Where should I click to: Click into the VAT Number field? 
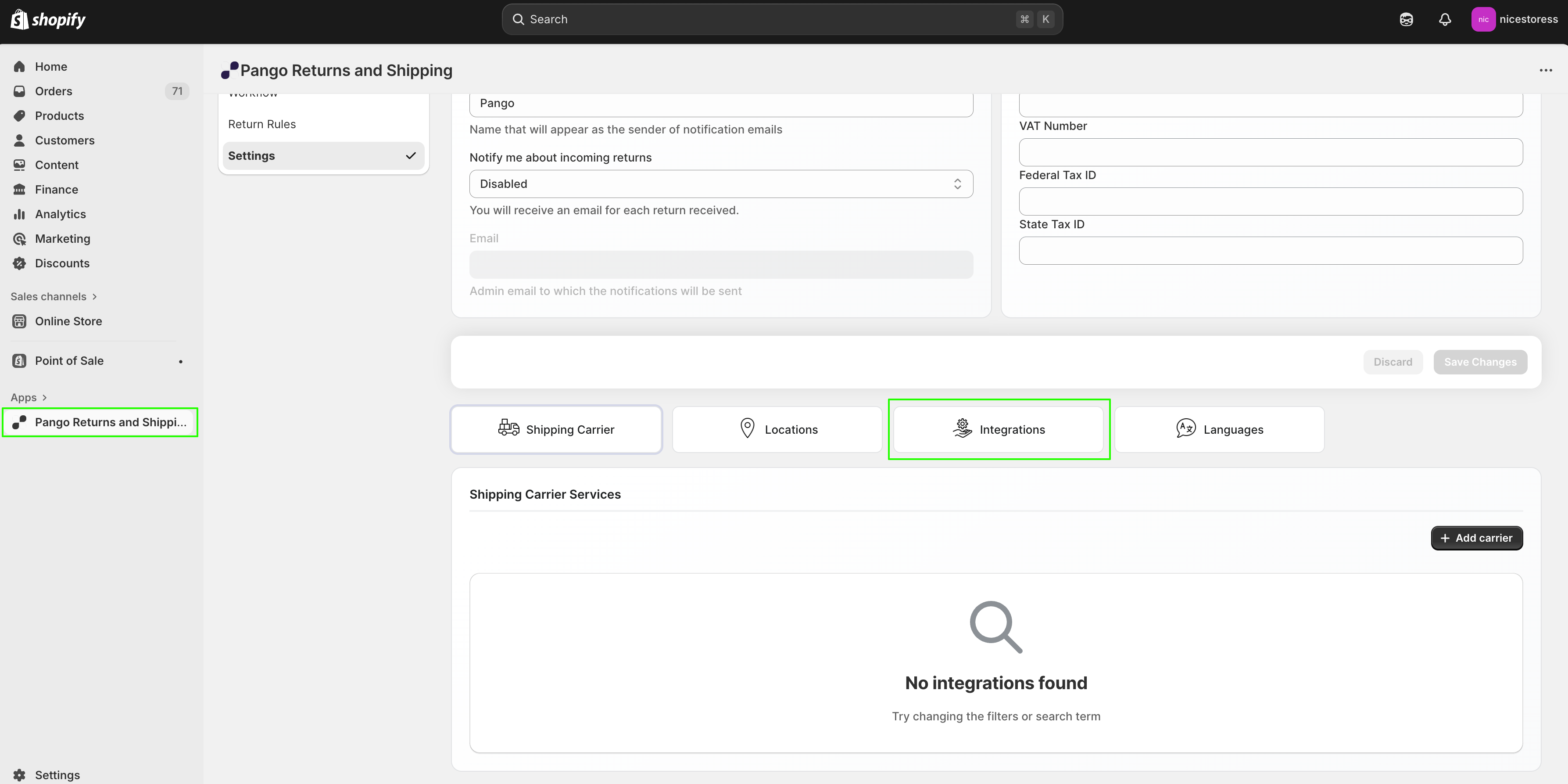coord(1271,152)
